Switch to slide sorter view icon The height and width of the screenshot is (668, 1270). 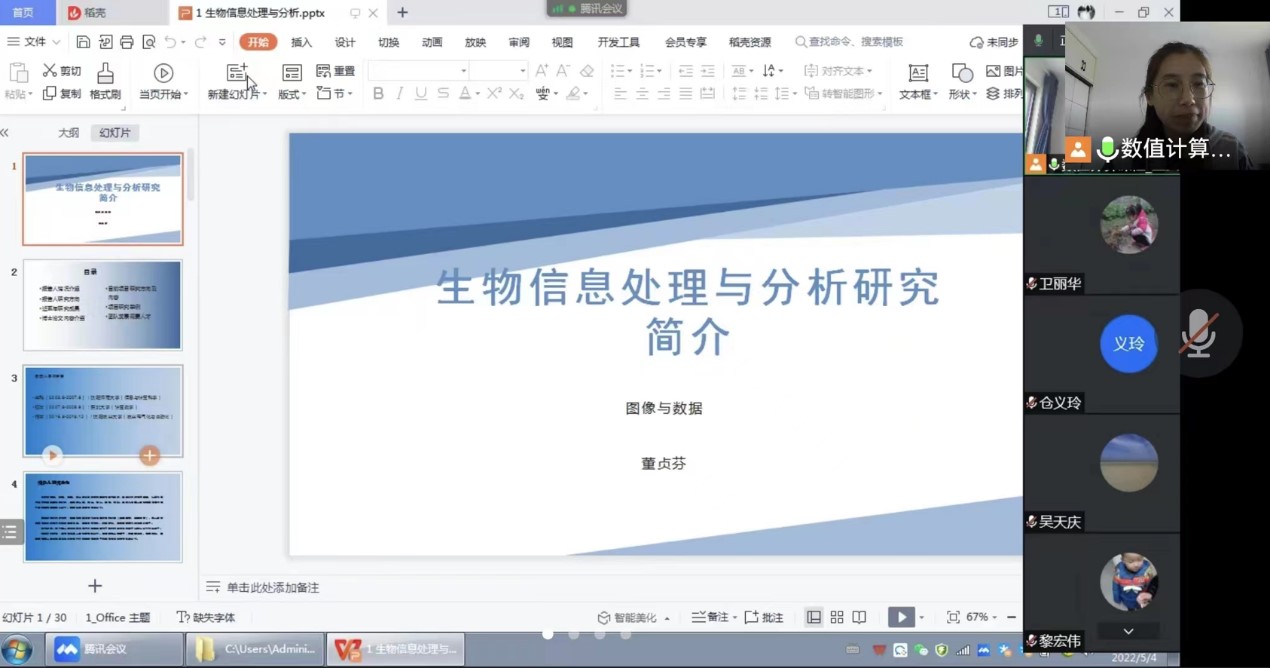click(837, 617)
